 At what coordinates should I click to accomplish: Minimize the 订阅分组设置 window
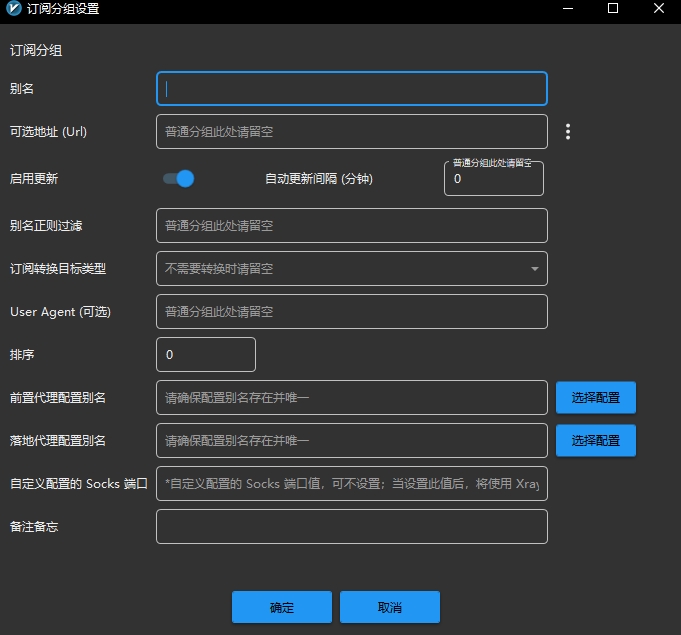568,9
